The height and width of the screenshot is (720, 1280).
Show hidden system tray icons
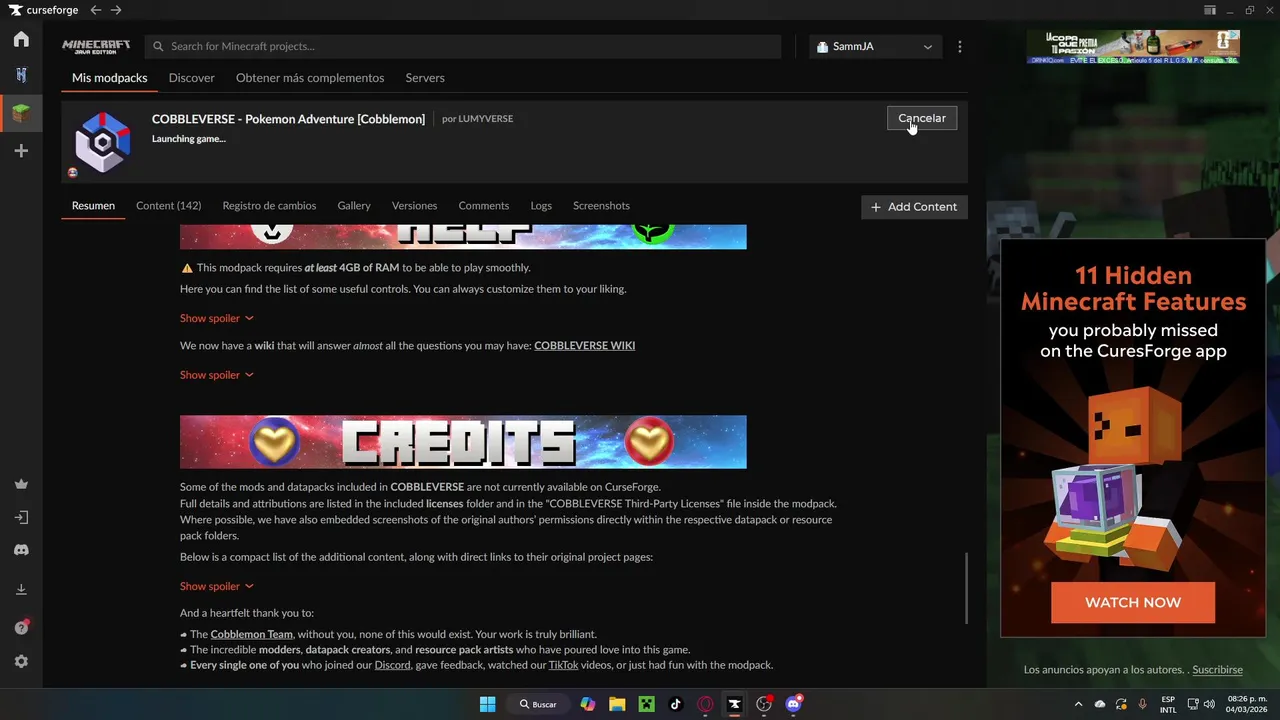tap(1078, 704)
